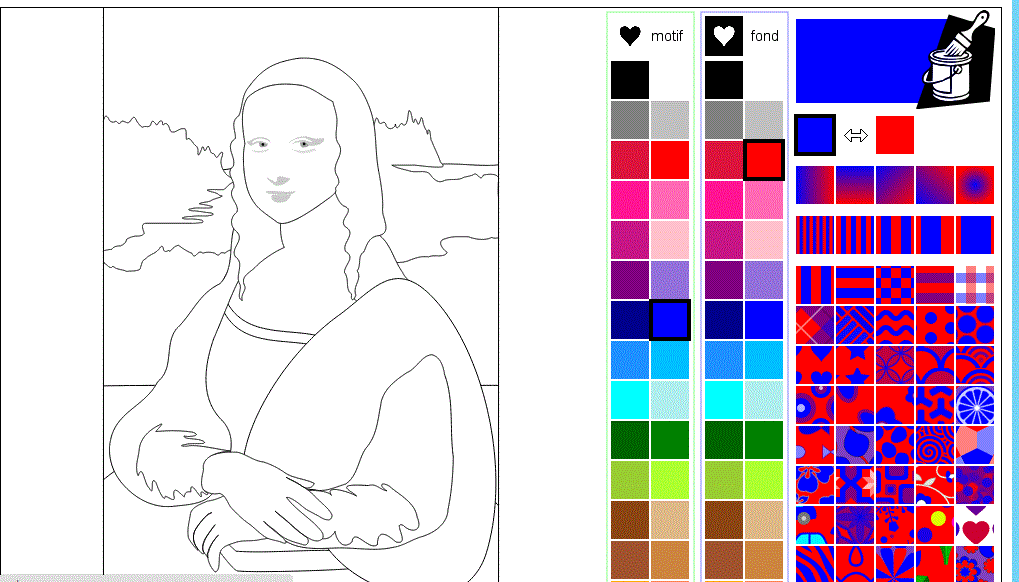1019x582 pixels.
Task: Choose lavender purple in the fond palette
Action: pyautogui.click(x=764, y=280)
